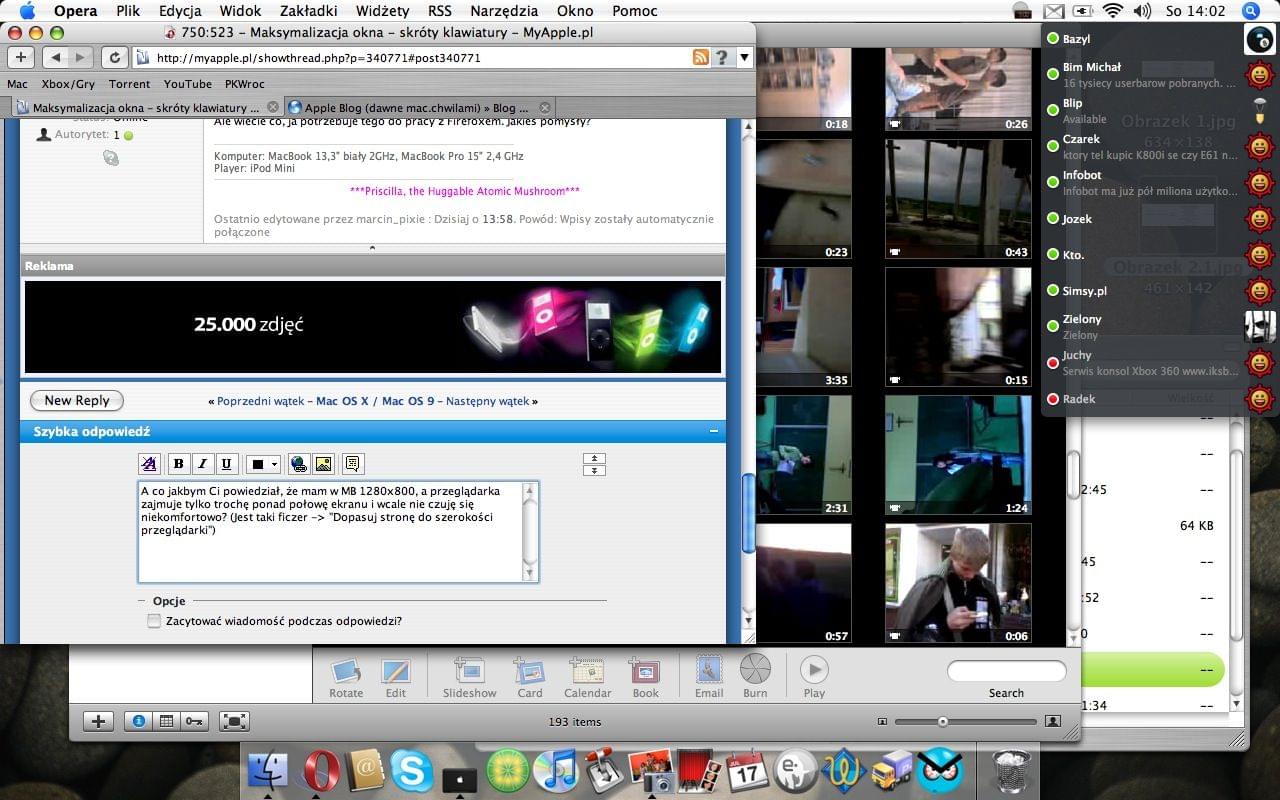
Task: Reload the page in Opera
Action: (x=115, y=57)
